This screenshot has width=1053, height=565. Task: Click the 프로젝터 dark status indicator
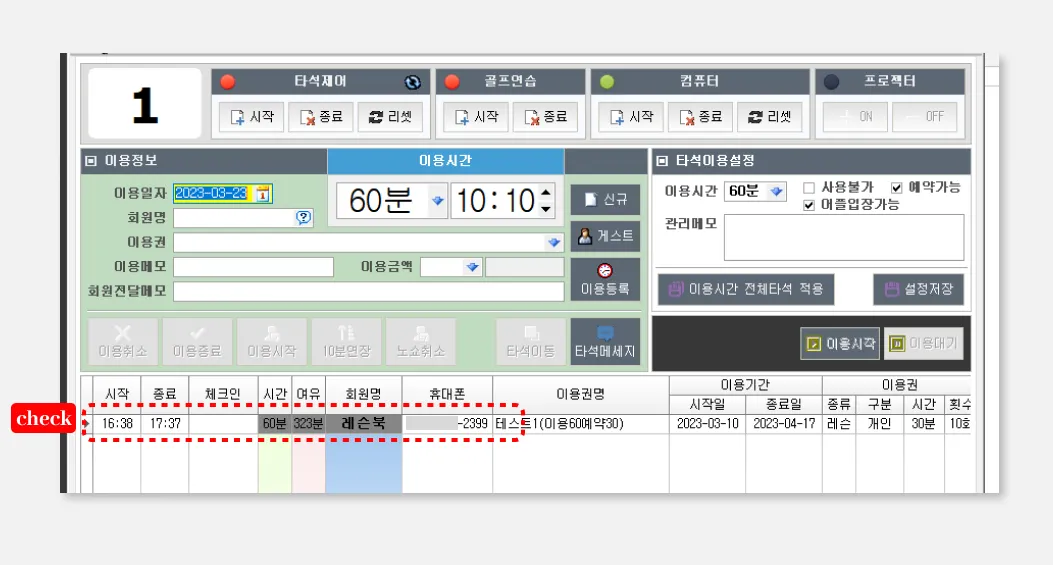click(x=831, y=82)
